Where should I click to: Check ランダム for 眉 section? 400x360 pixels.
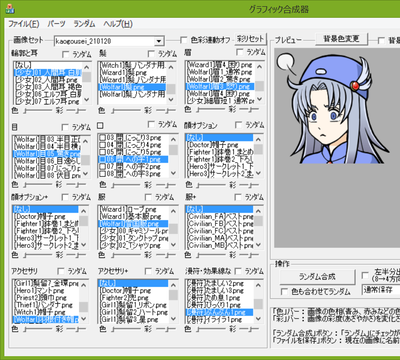[x=239, y=52]
